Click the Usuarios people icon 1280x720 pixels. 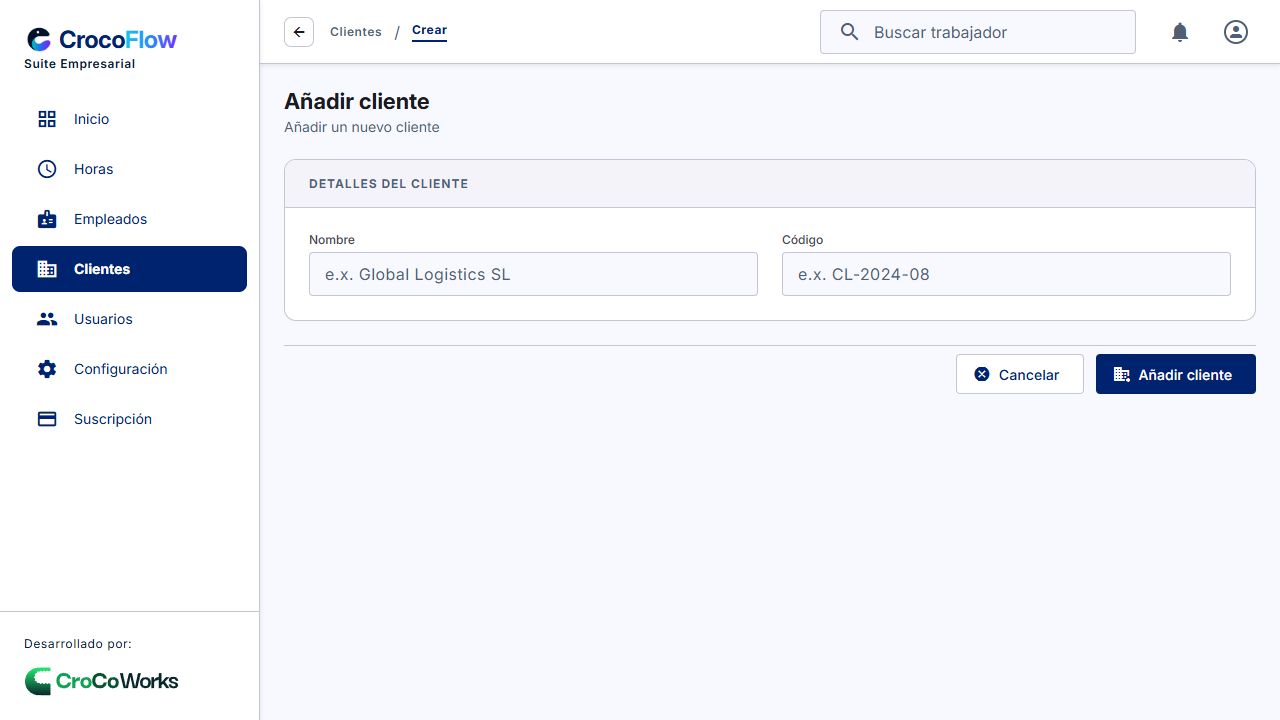pos(47,319)
